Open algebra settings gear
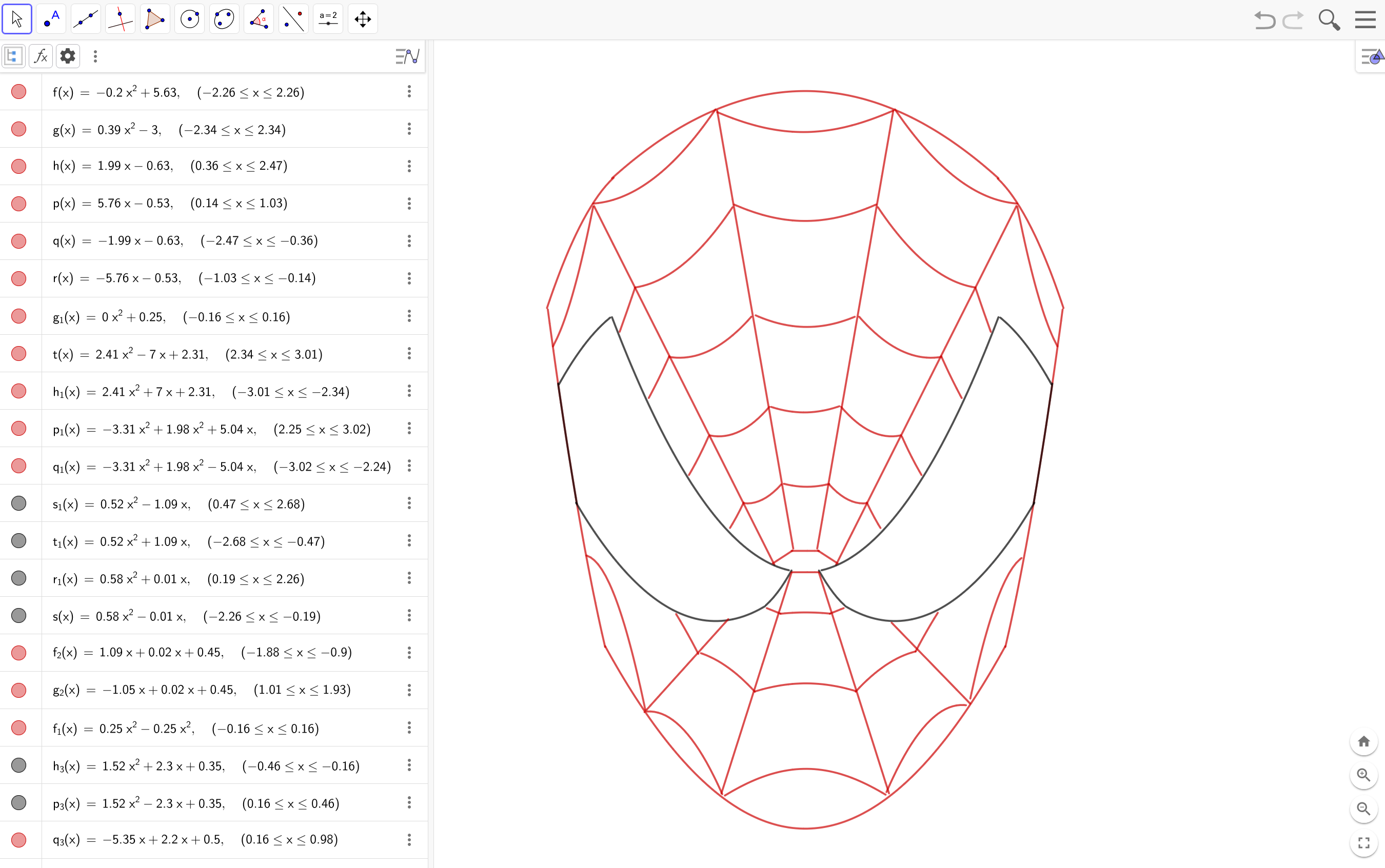The width and height of the screenshot is (1385, 868). 68,56
